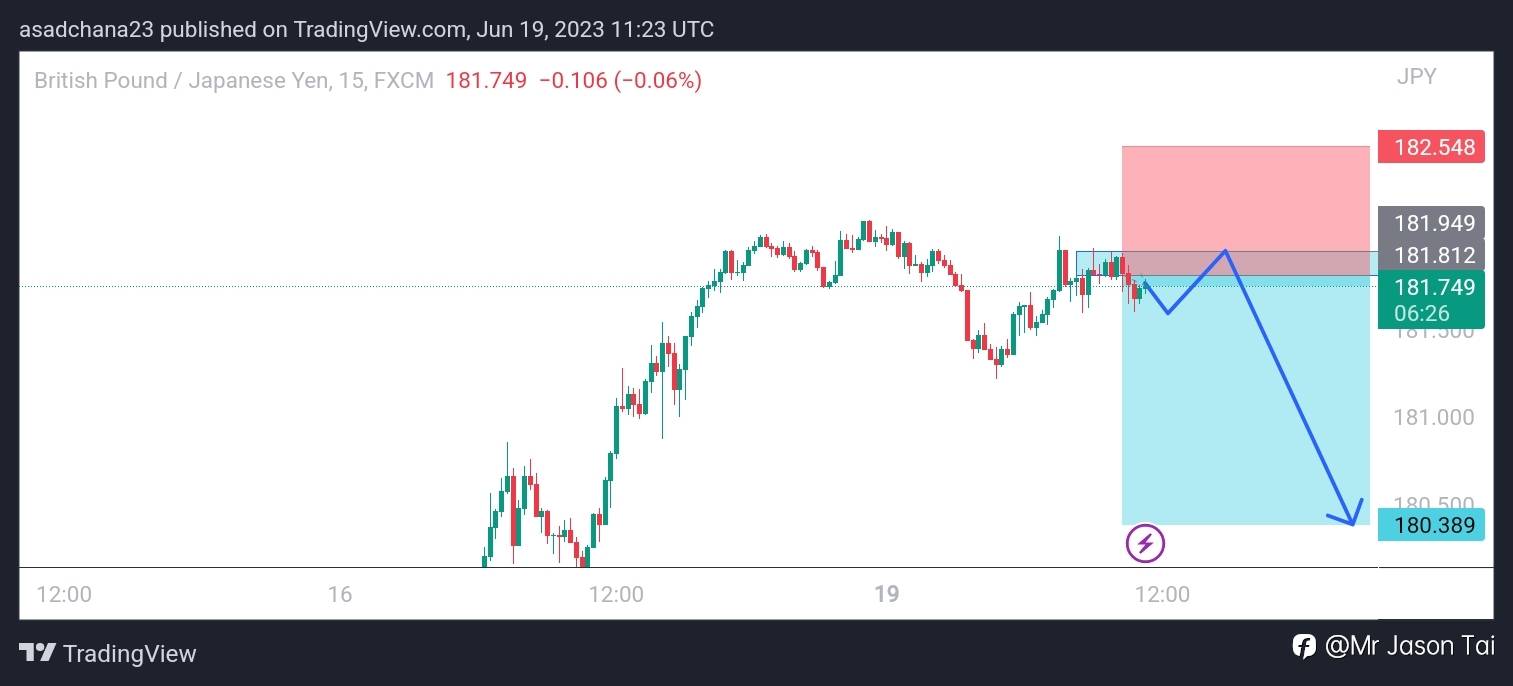The image size is (1513, 686).
Task: Click the Facebook icon near Mr Jason Tai
Action: [1303, 646]
